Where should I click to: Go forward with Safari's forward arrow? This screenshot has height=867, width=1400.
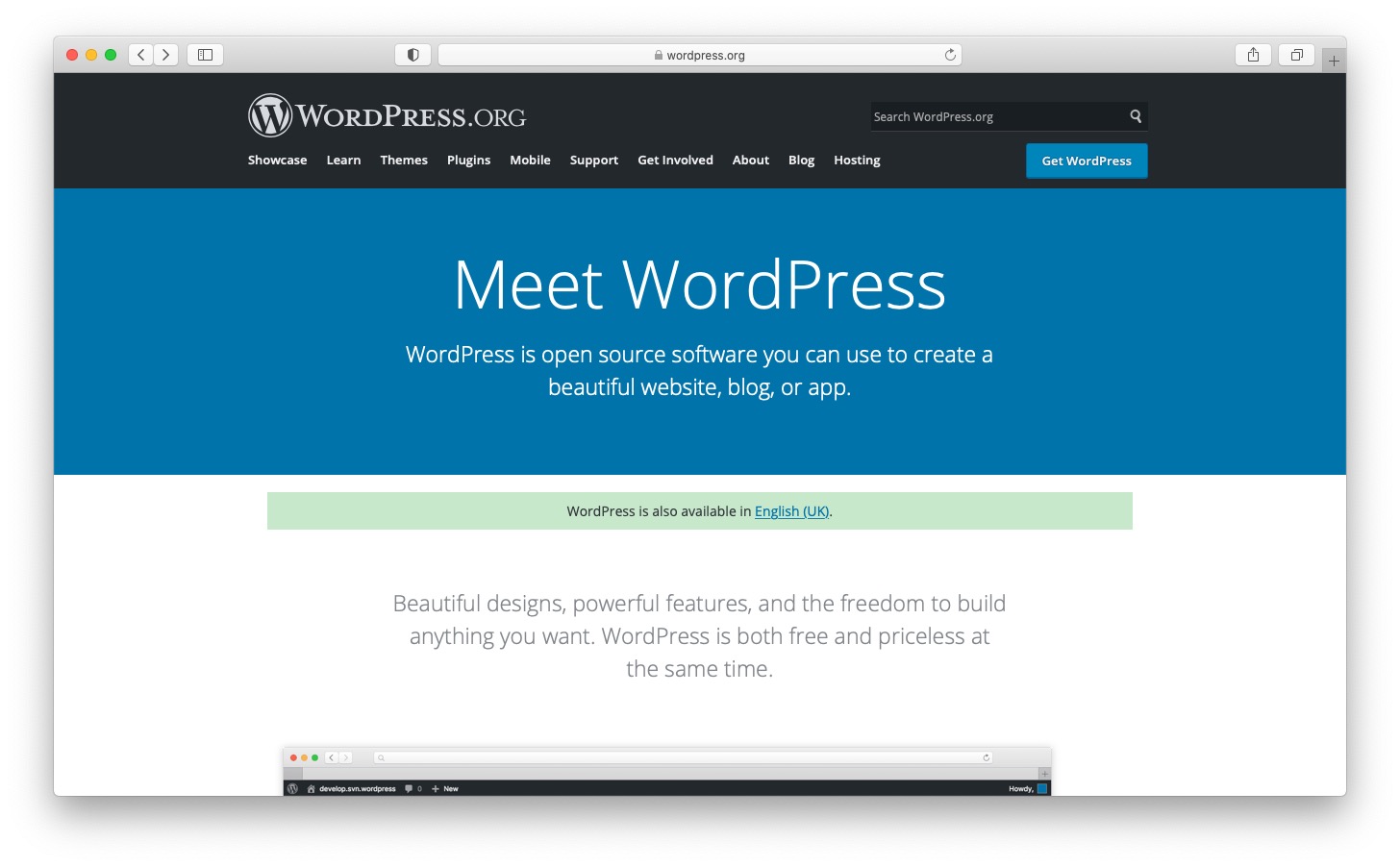coord(165,55)
